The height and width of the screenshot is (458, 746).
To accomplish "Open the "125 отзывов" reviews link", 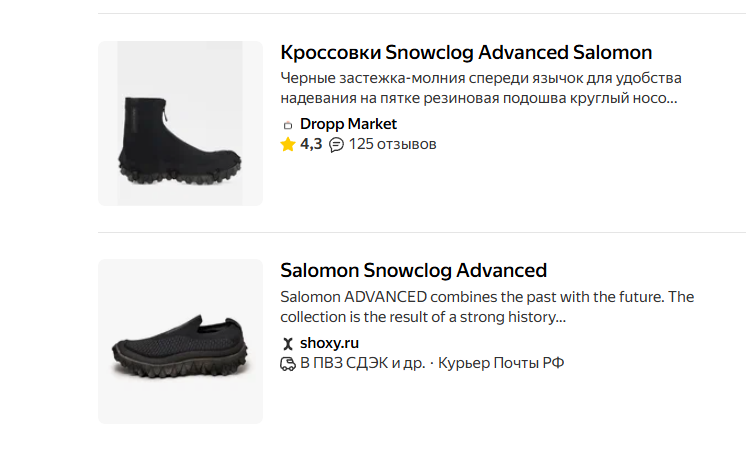I will pyautogui.click(x=392, y=144).
